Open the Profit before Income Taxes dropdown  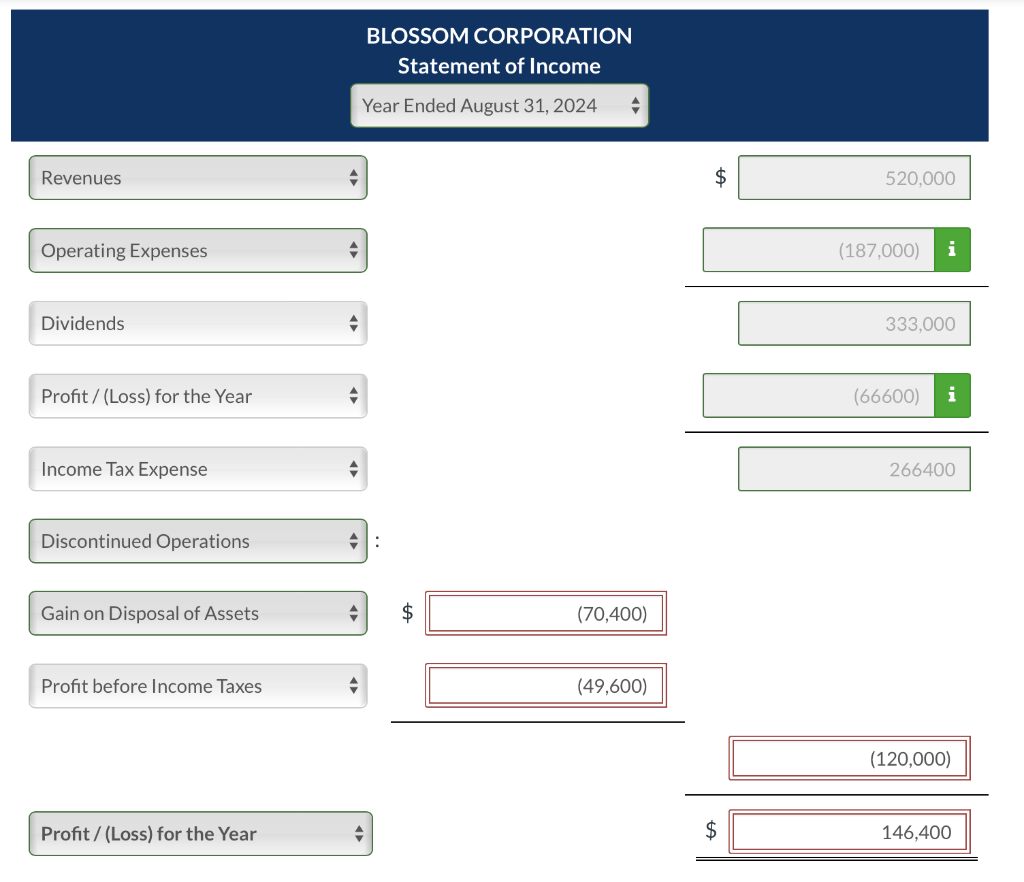click(197, 686)
